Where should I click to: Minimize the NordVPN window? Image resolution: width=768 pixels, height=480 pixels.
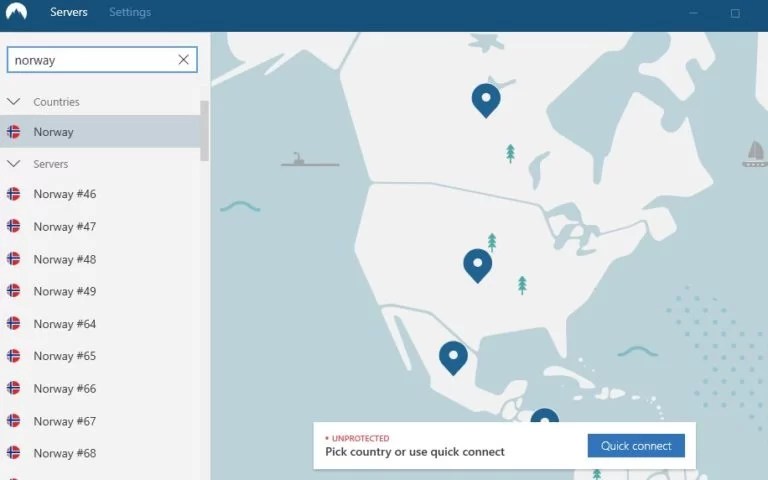693,13
